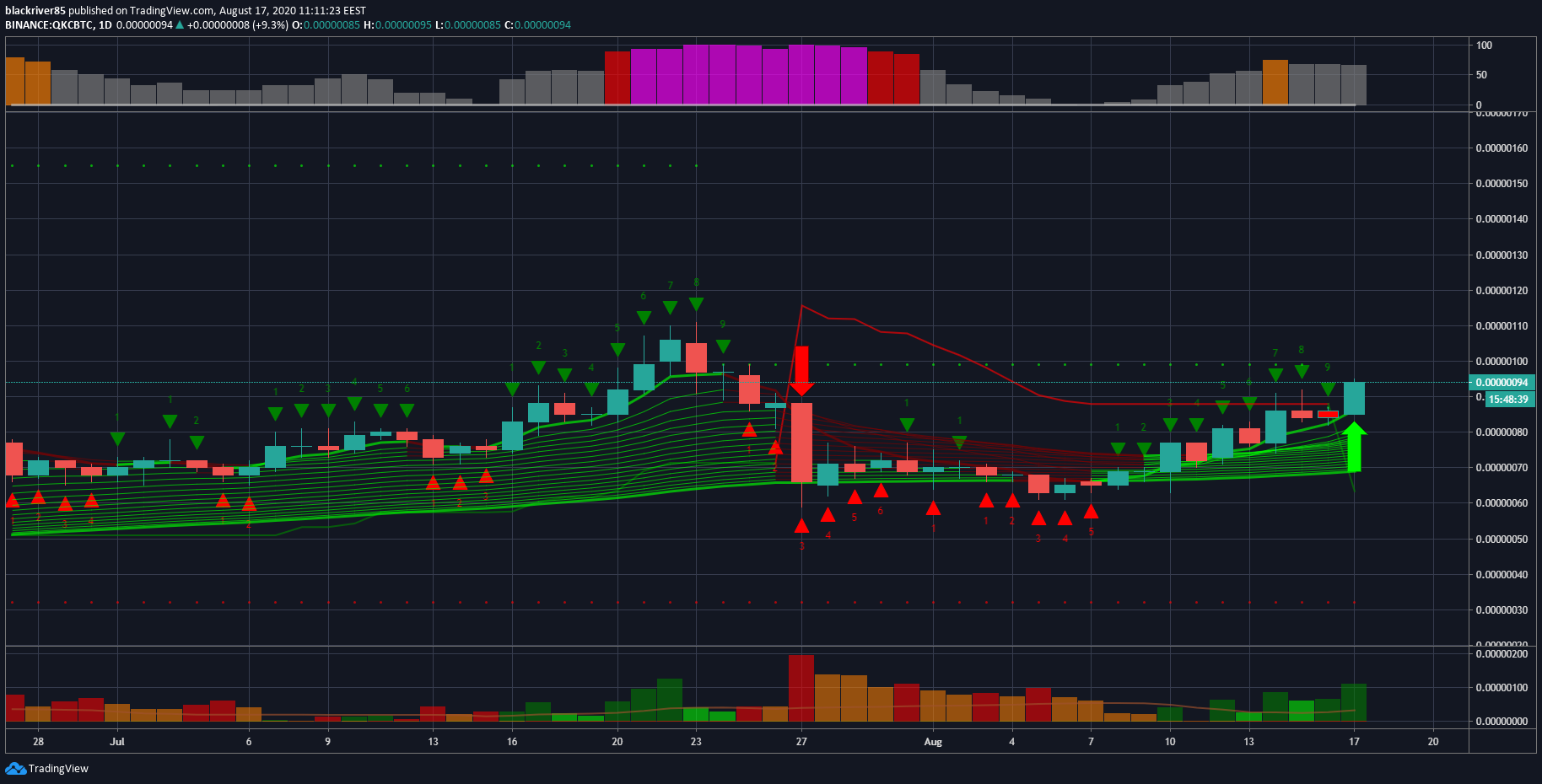Screen dimensions: 1542x784
Task: Click the close value C:0.00000094
Action: pos(538,25)
